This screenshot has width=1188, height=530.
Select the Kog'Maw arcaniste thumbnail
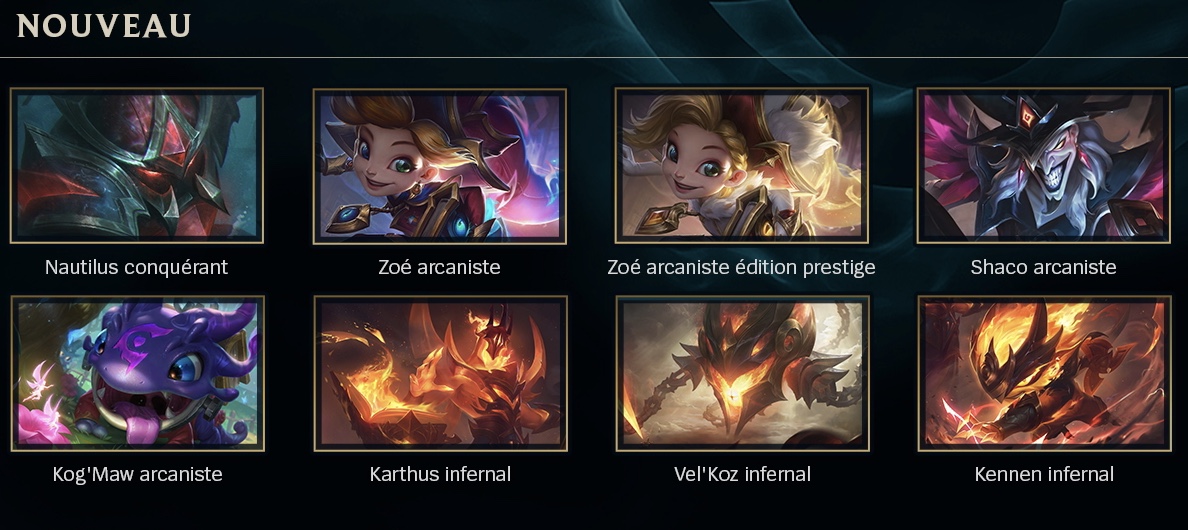[137, 373]
